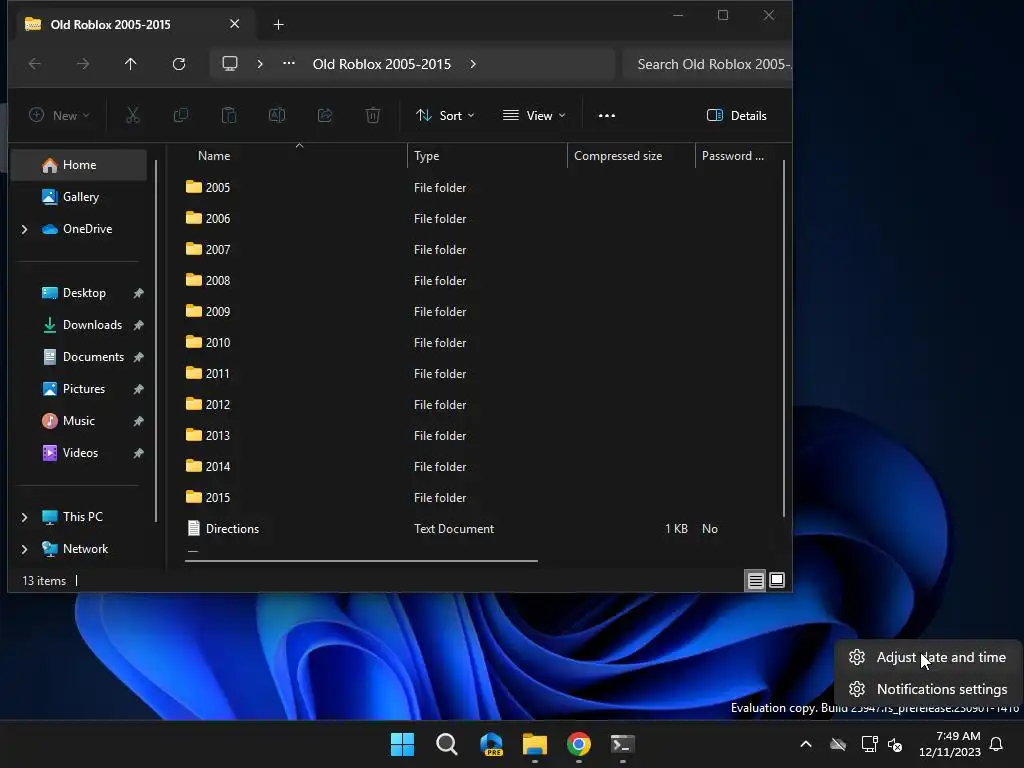1024x768 pixels.
Task: Select Notifications settings menu entry
Action: tap(928, 689)
